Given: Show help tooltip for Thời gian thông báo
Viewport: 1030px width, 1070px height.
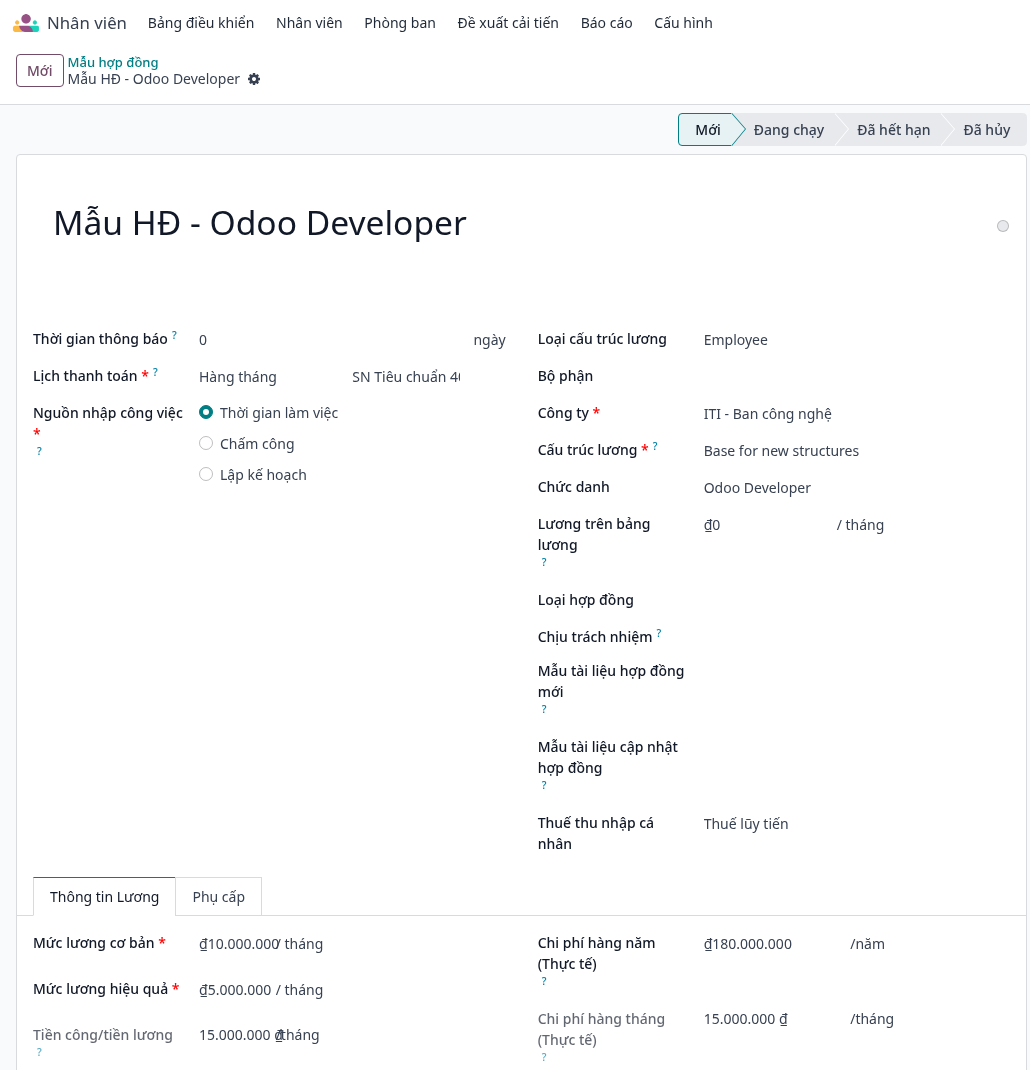Looking at the screenshot, I should click(x=174, y=335).
